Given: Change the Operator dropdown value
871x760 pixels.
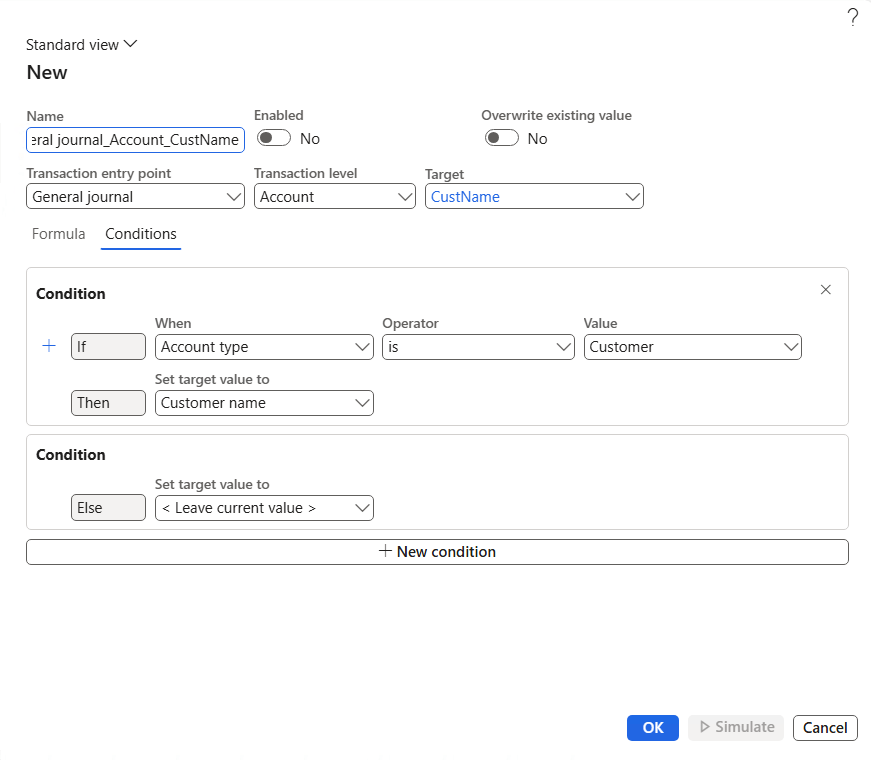Looking at the screenshot, I should tap(478, 347).
